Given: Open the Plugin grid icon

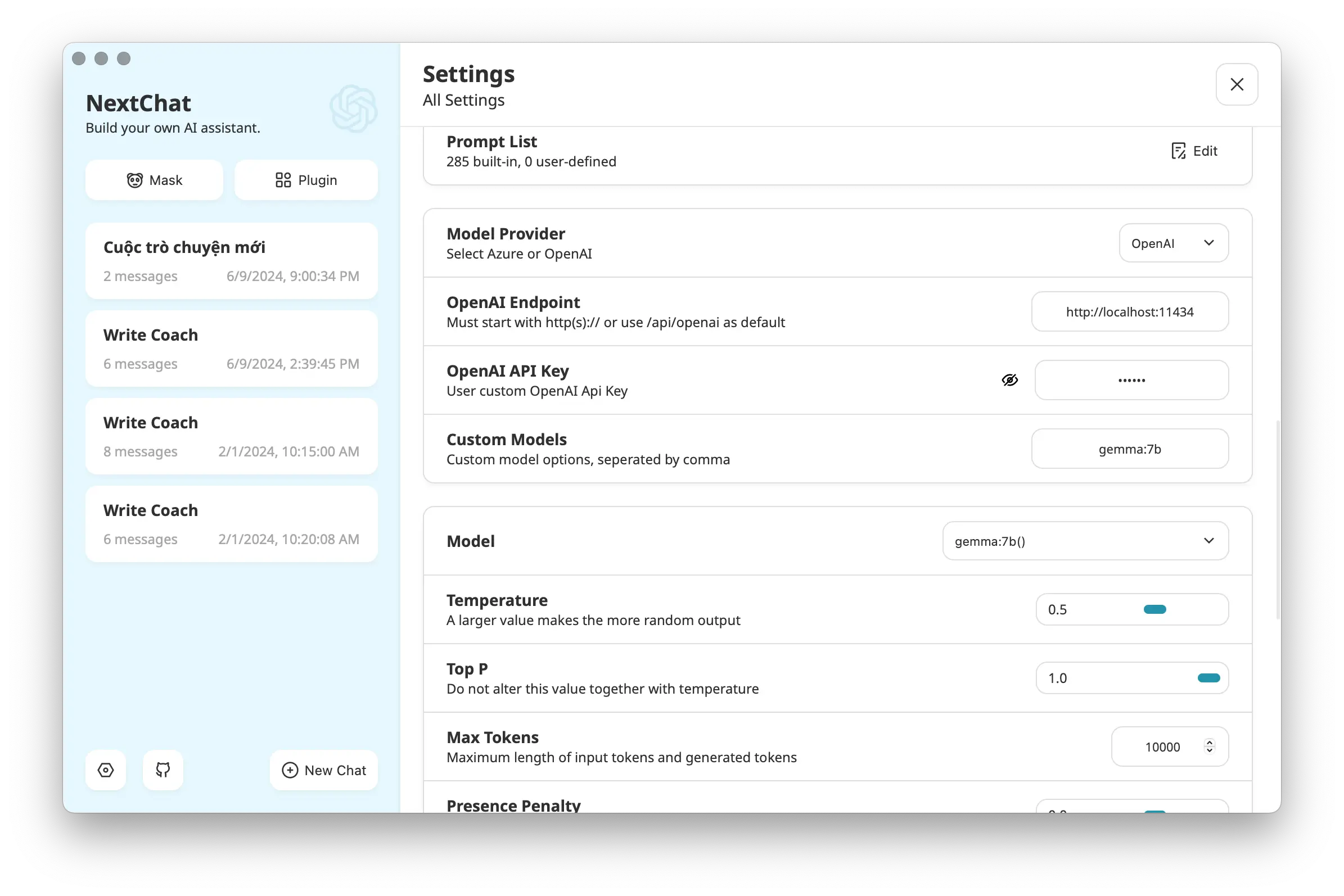Looking at the screenshot, I should coord(283,180).
